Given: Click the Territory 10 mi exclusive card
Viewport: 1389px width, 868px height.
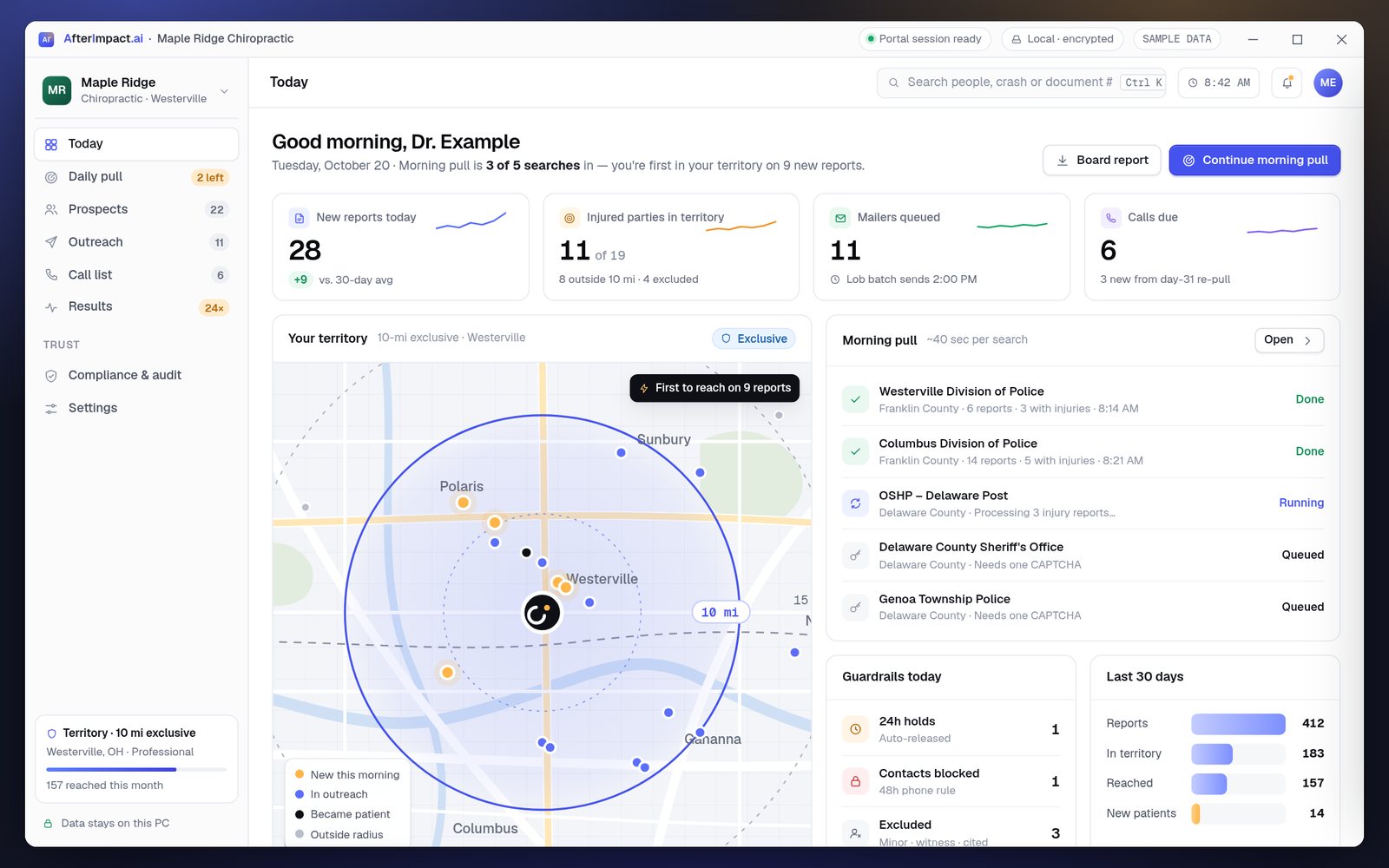Looking at the screenshot, I should [x=136, y=759].
